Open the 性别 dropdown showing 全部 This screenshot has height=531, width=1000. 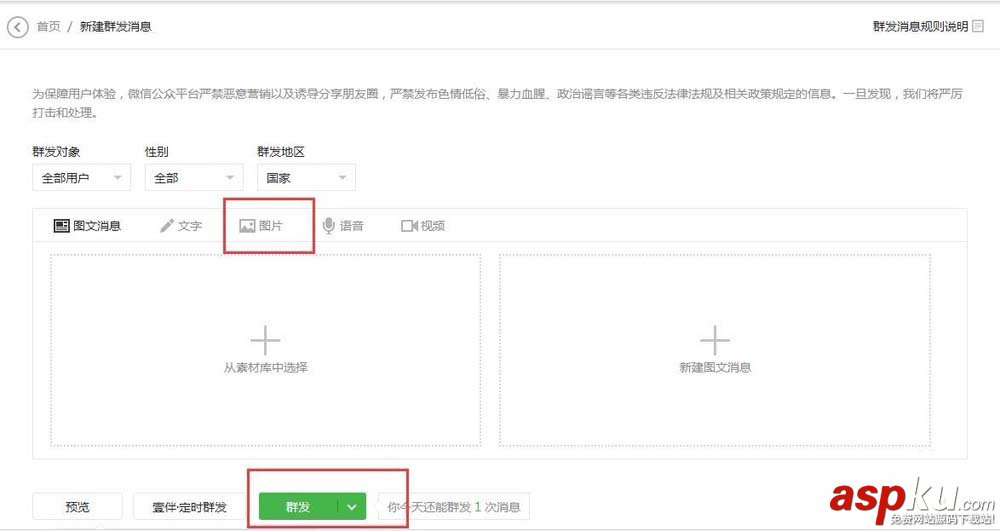click(194, 178)
